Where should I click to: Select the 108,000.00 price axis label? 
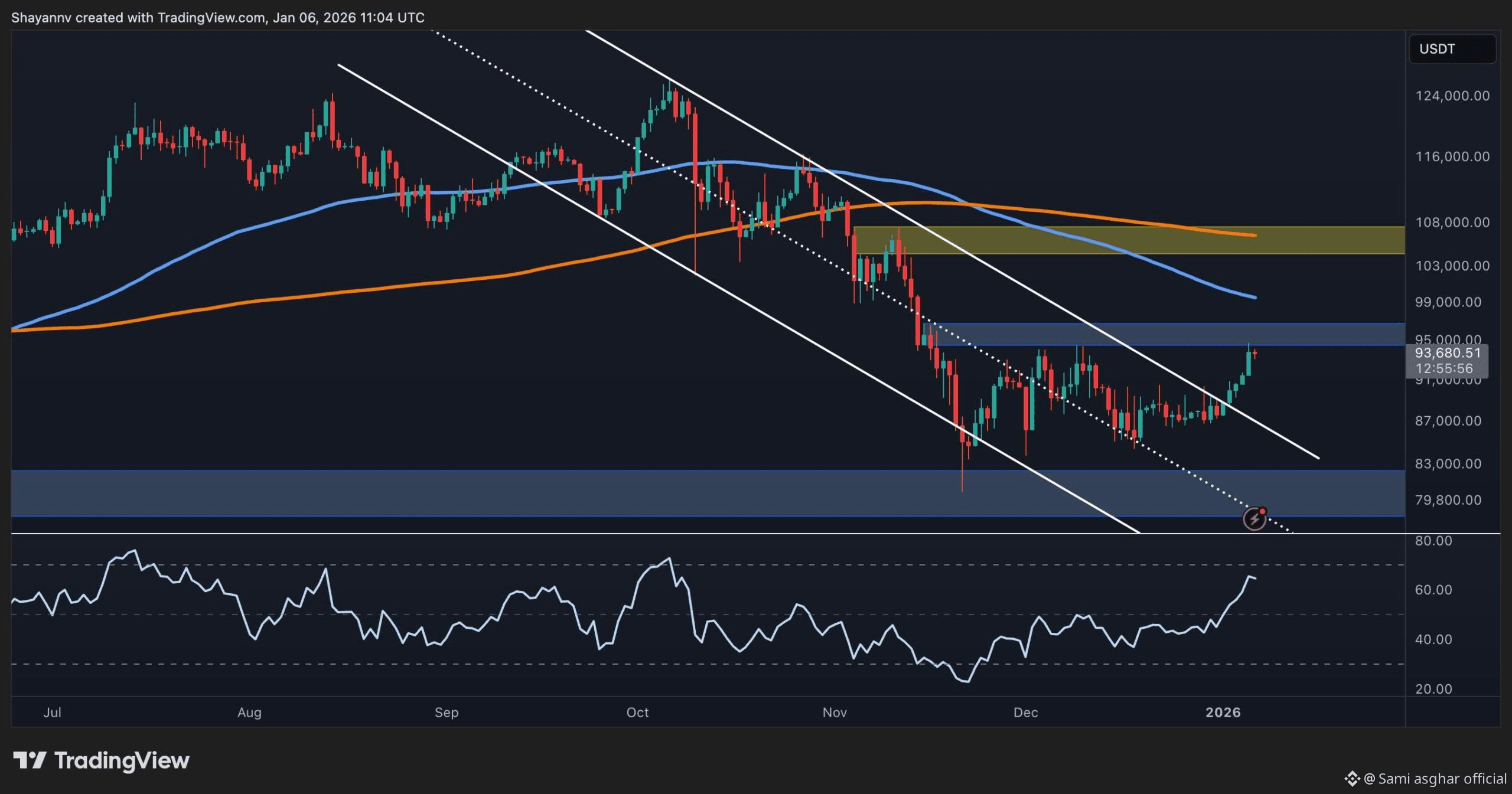(1452, 223)
